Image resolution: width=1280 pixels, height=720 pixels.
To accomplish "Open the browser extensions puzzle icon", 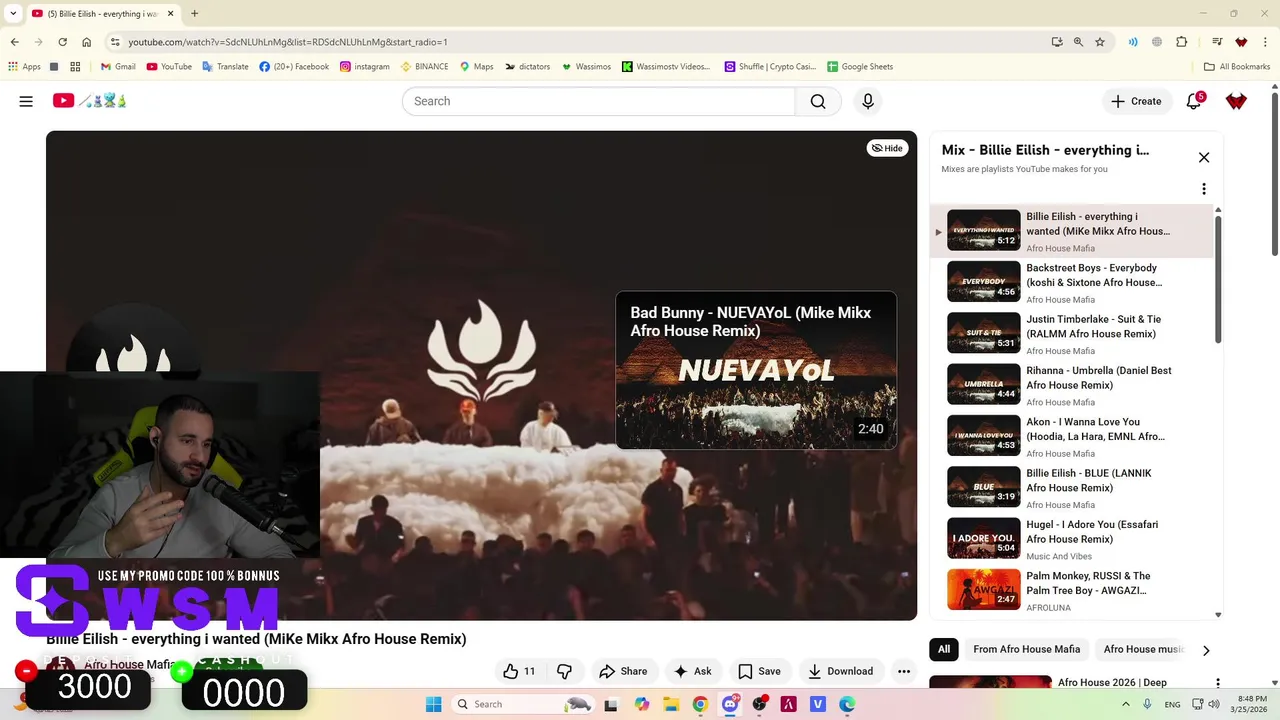I will [1182, 42].
